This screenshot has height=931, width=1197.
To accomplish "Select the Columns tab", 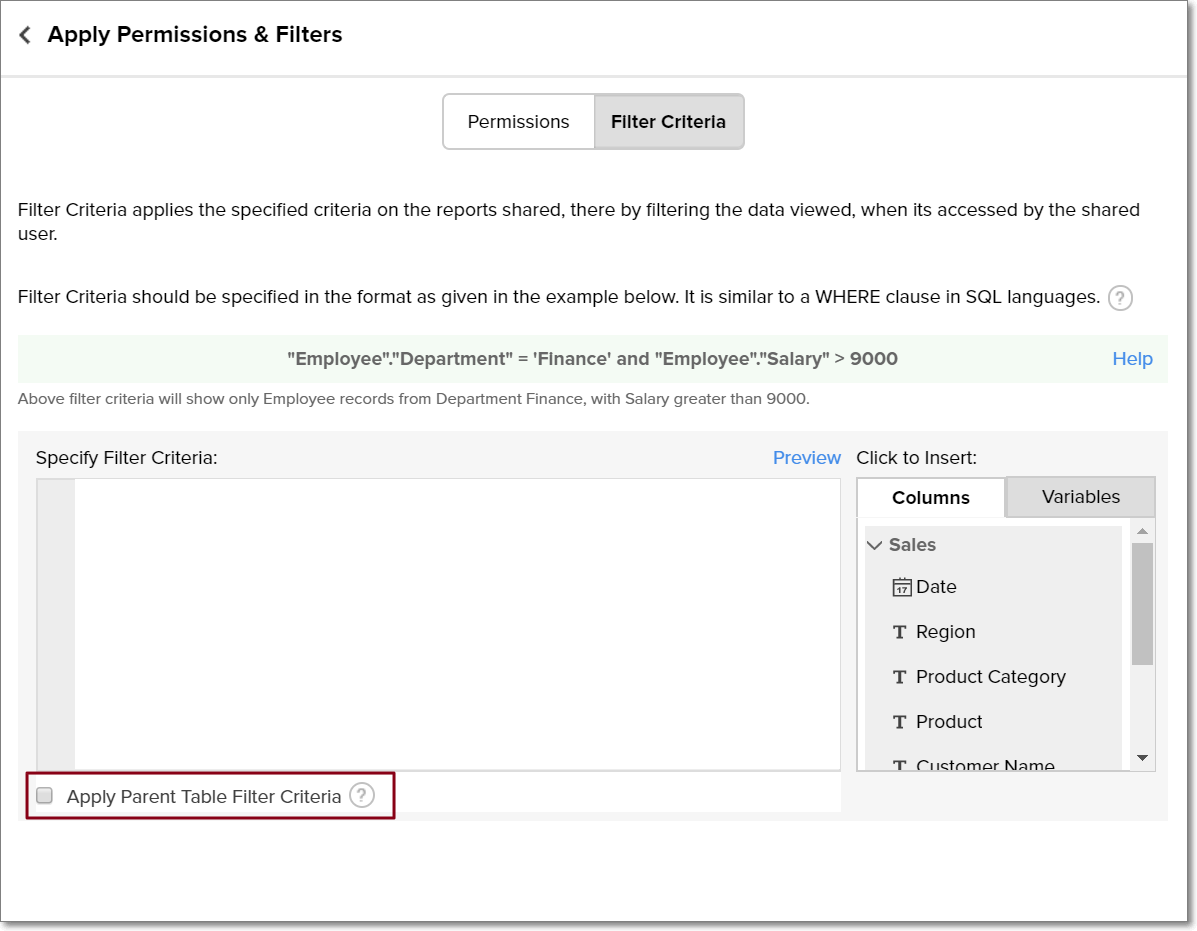I will point(930,498).
